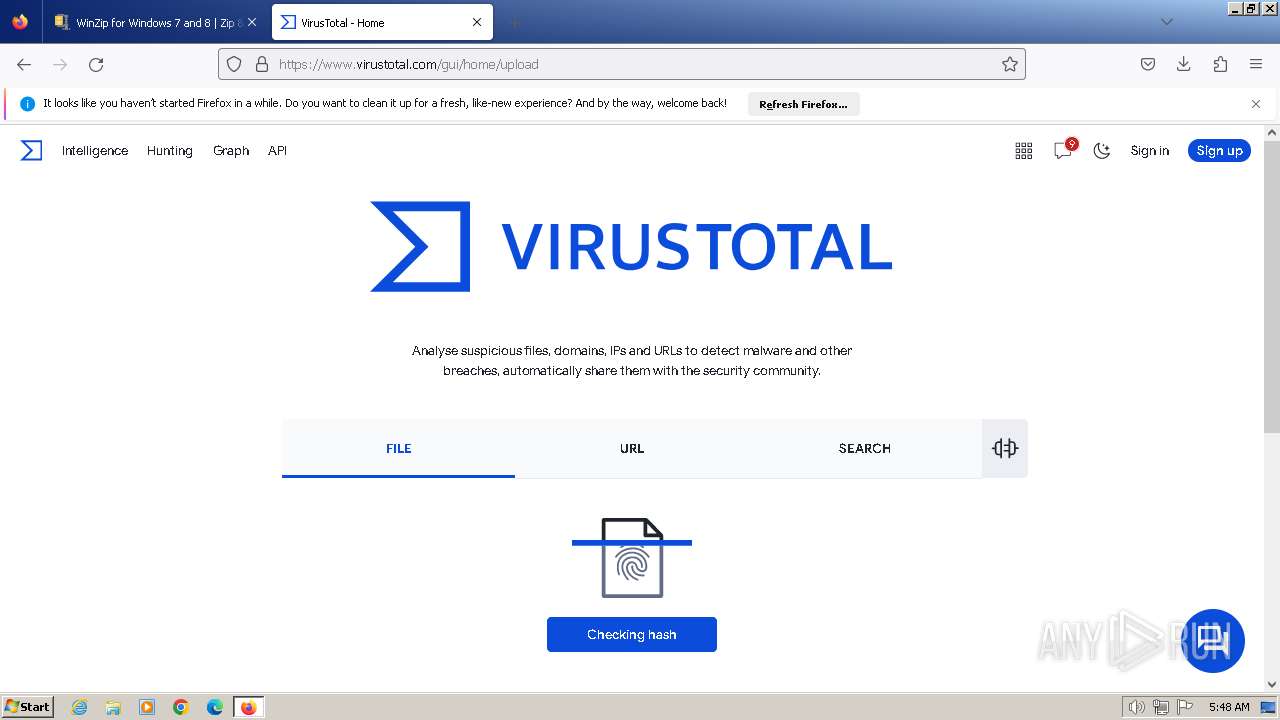
Task: Open the Graph menu item
Action: coord(231,151)
